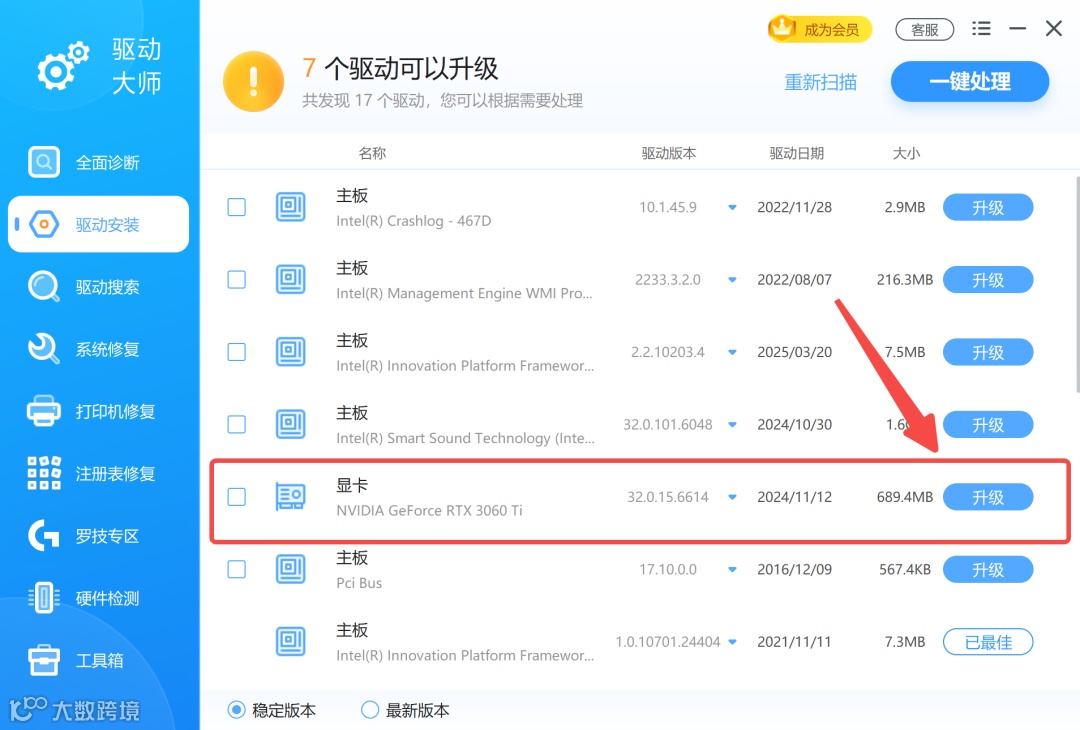
Task: Click the 系统修复 wrench icon
Action: [x=43, y=348]
